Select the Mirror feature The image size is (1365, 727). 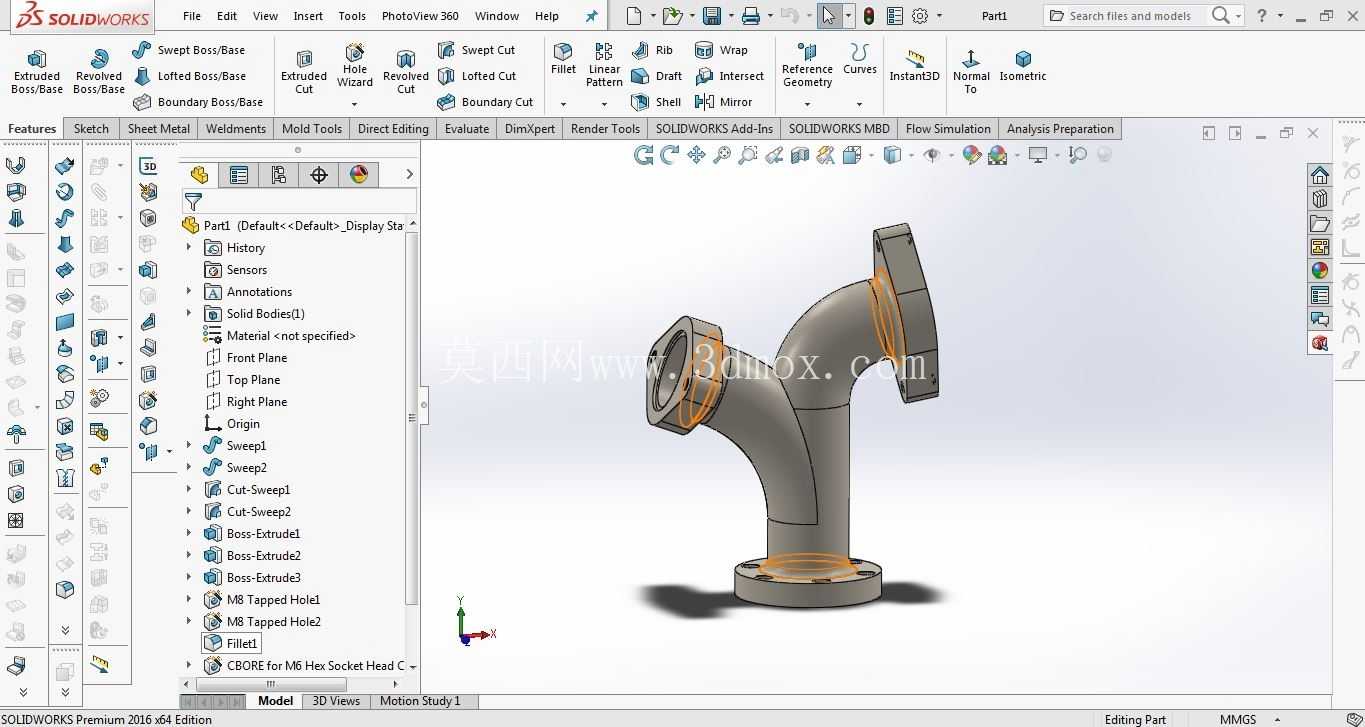(724, 102)
